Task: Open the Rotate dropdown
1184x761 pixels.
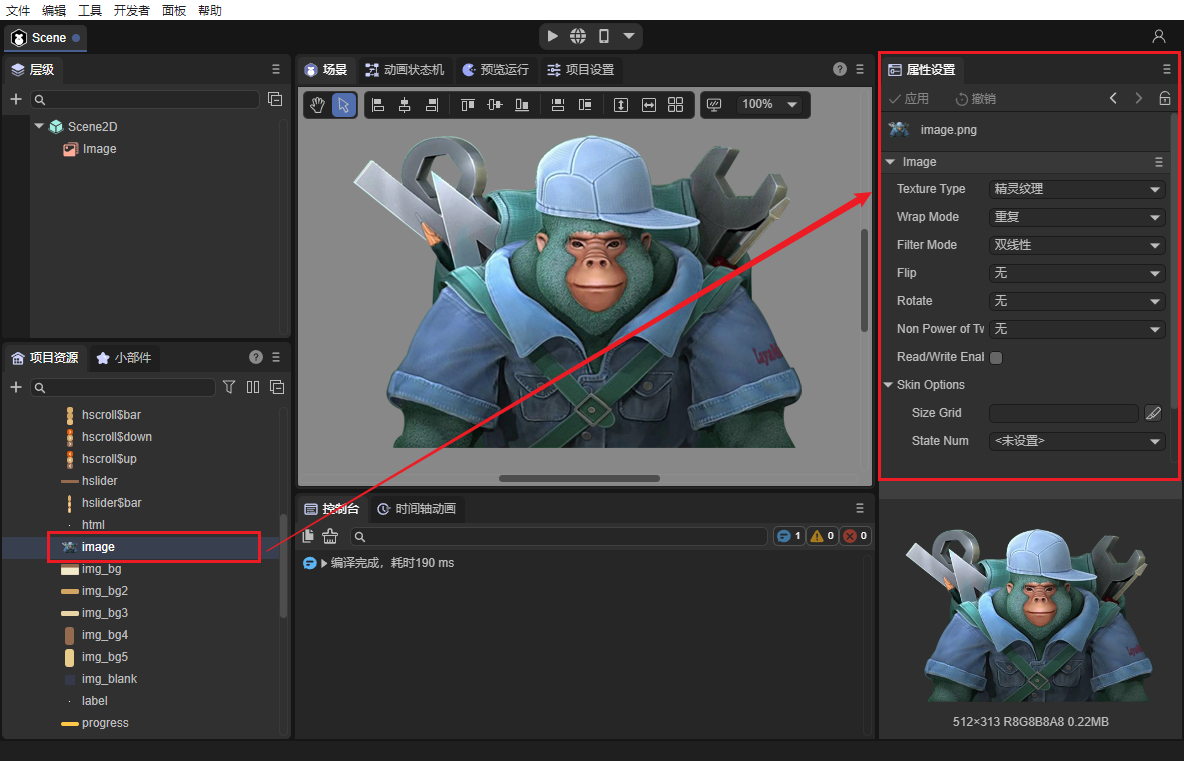Action: pyautogui.click(x=1077, y=301)
